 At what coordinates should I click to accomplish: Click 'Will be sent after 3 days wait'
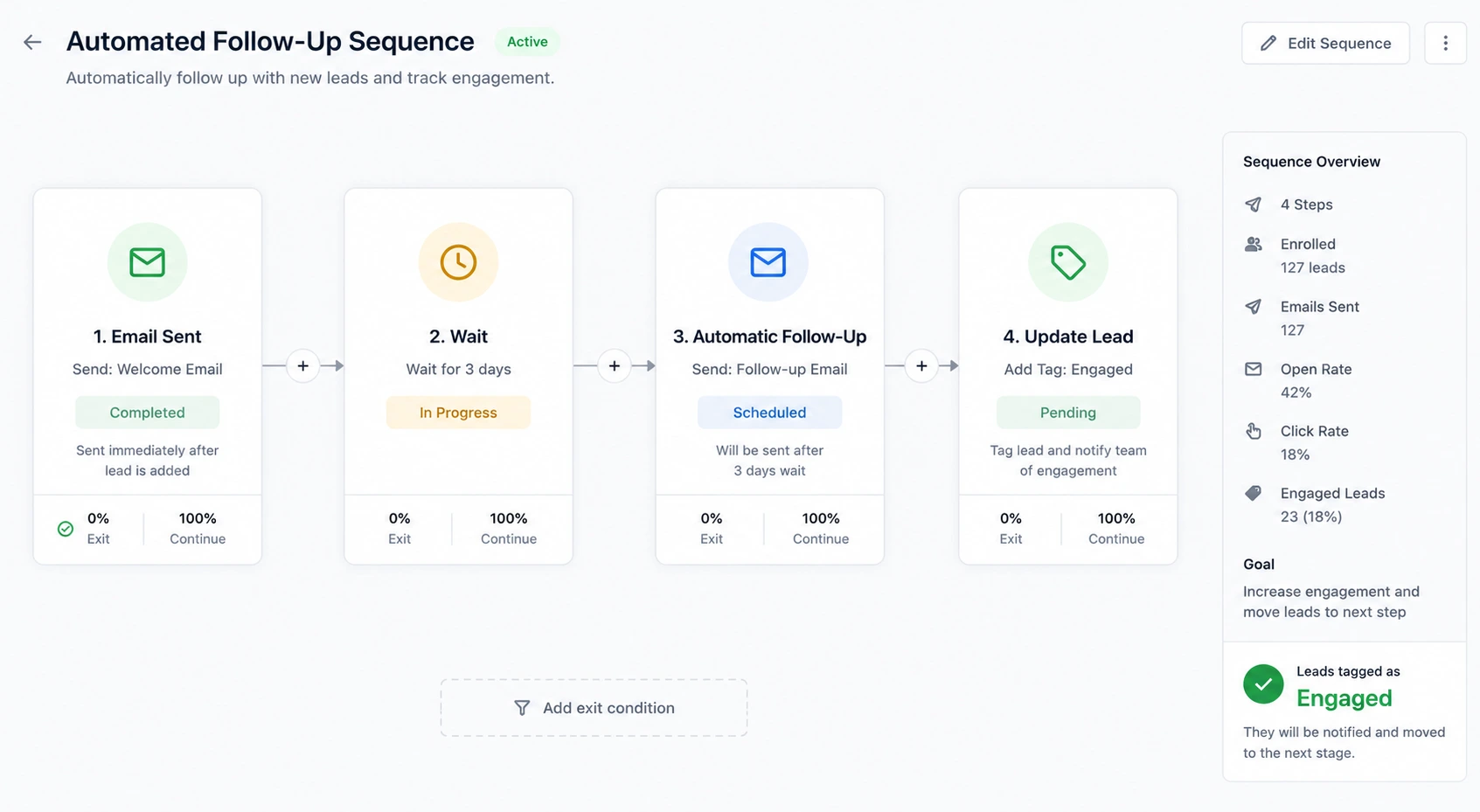(x=769, y=461)
